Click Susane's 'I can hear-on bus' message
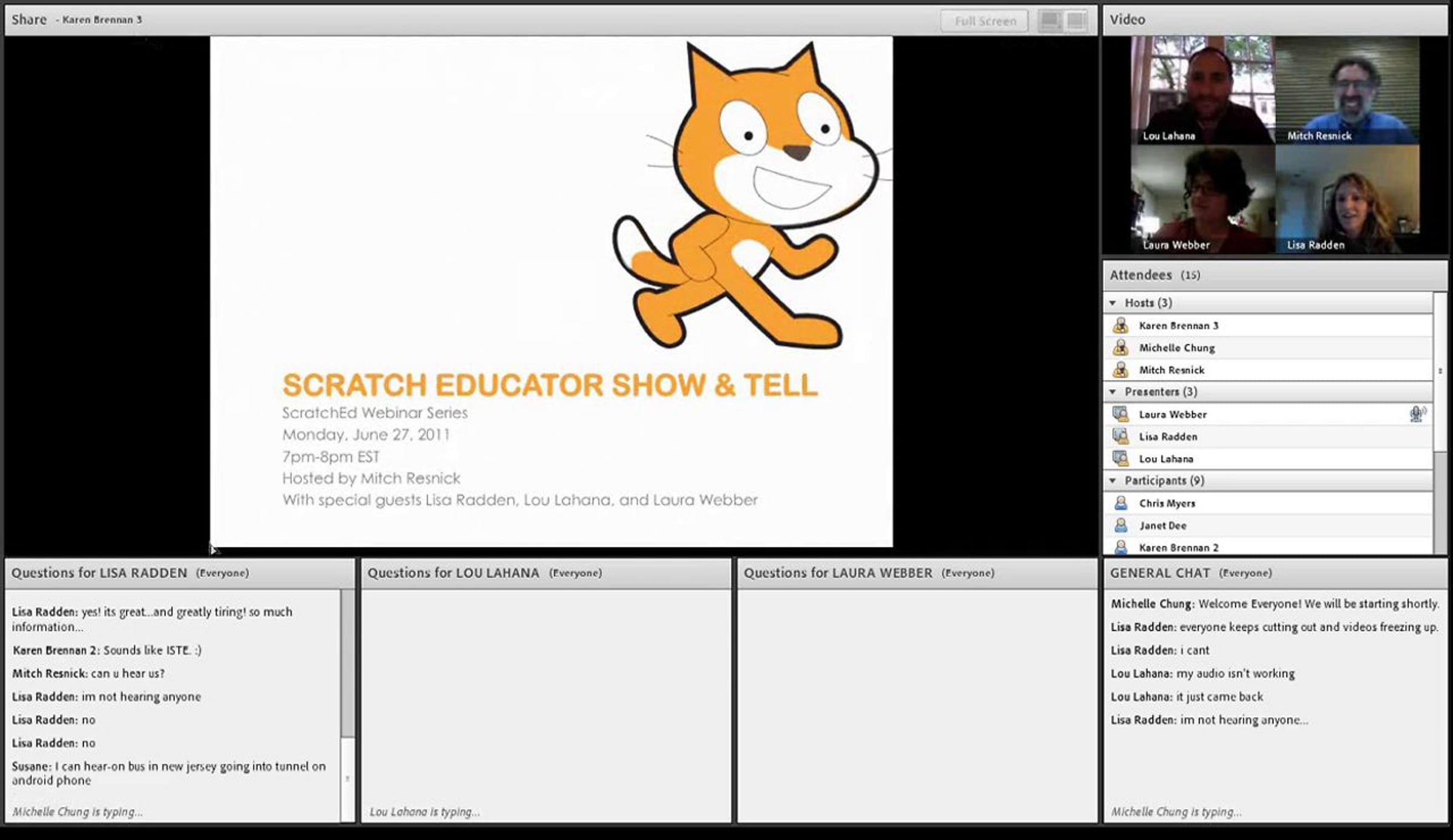 (169, 773)
